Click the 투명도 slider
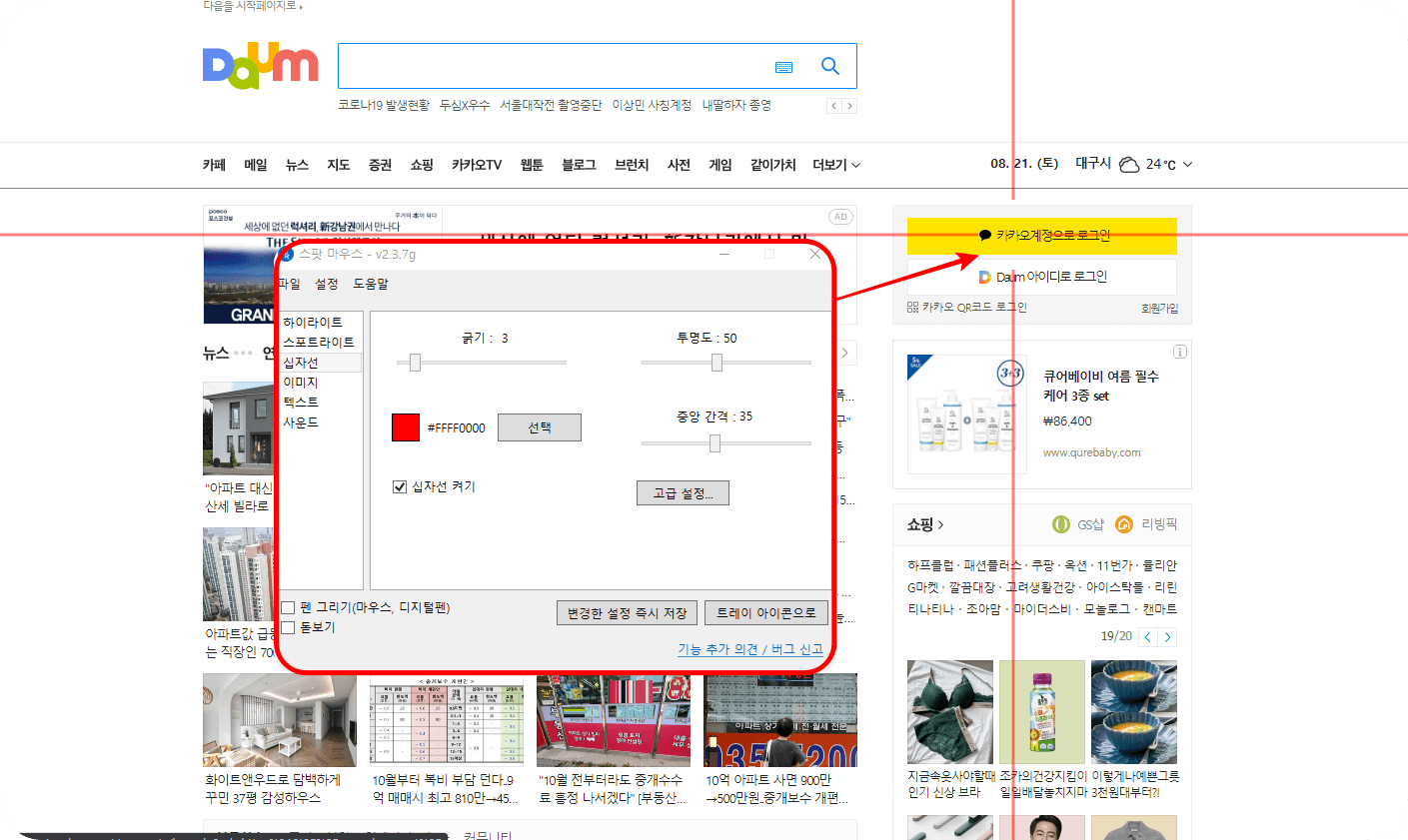This screenshot has height=840, width=1408. point(726,363)
